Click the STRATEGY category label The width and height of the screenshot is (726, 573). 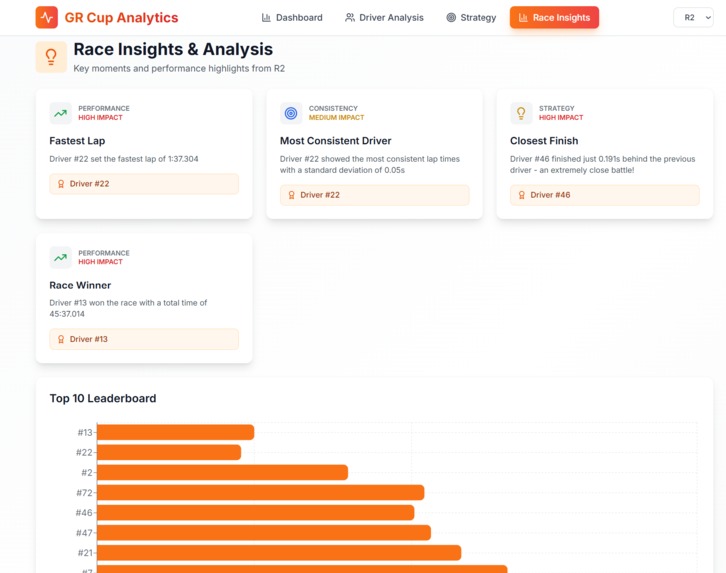pyautogui.click(x=557, y=108)
